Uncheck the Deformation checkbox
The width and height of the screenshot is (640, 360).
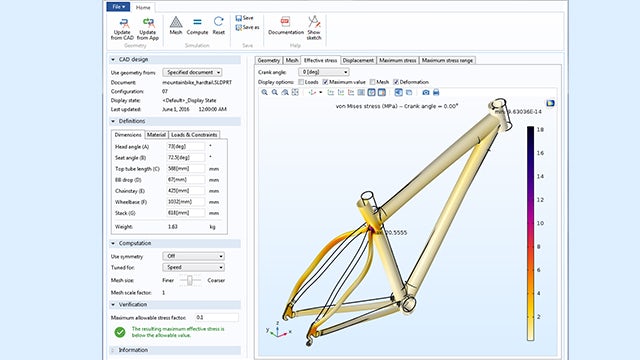point(396,82)
